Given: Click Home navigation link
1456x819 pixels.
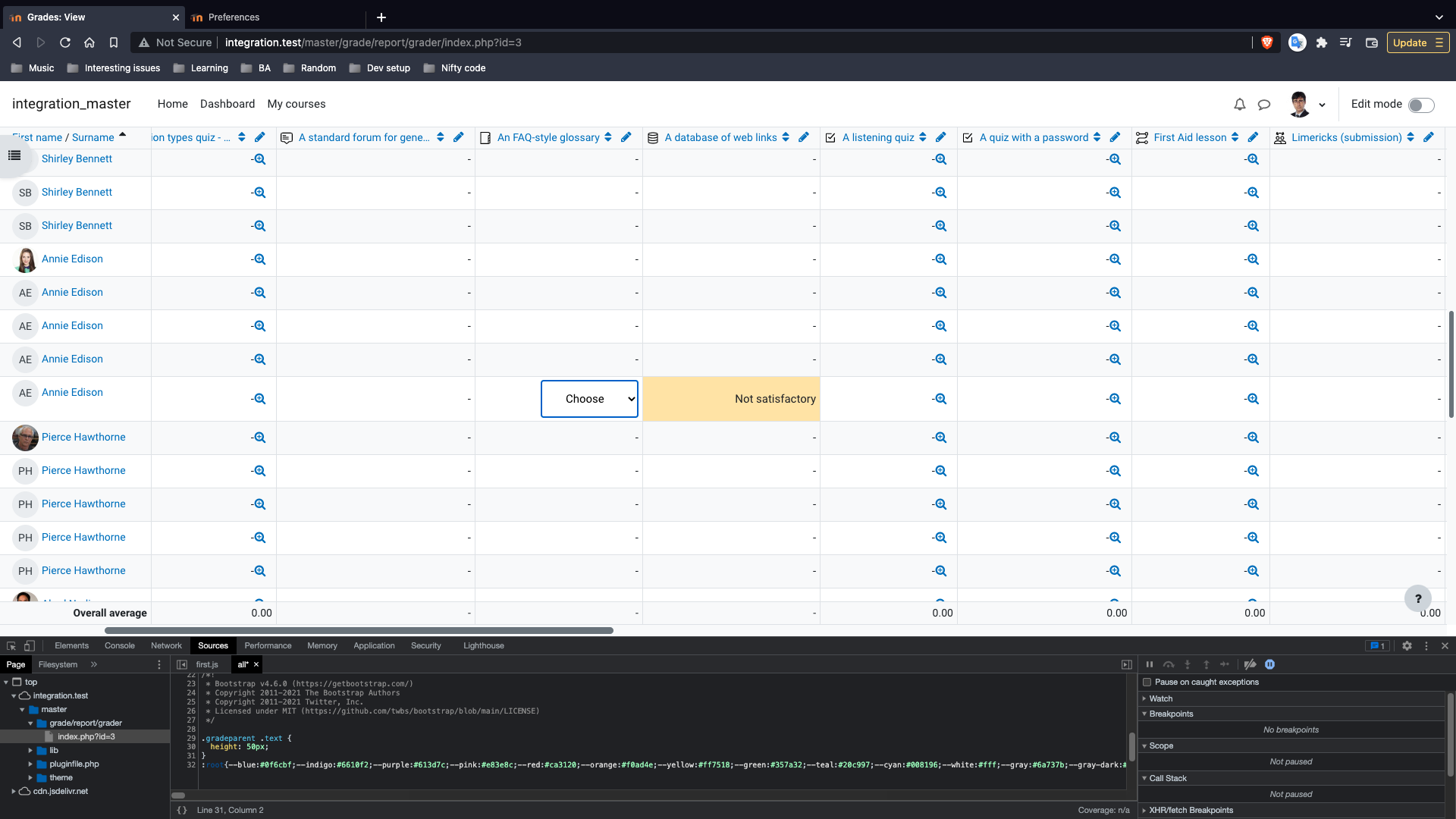Looking at the screenshot, I should [x=173, y=105].
